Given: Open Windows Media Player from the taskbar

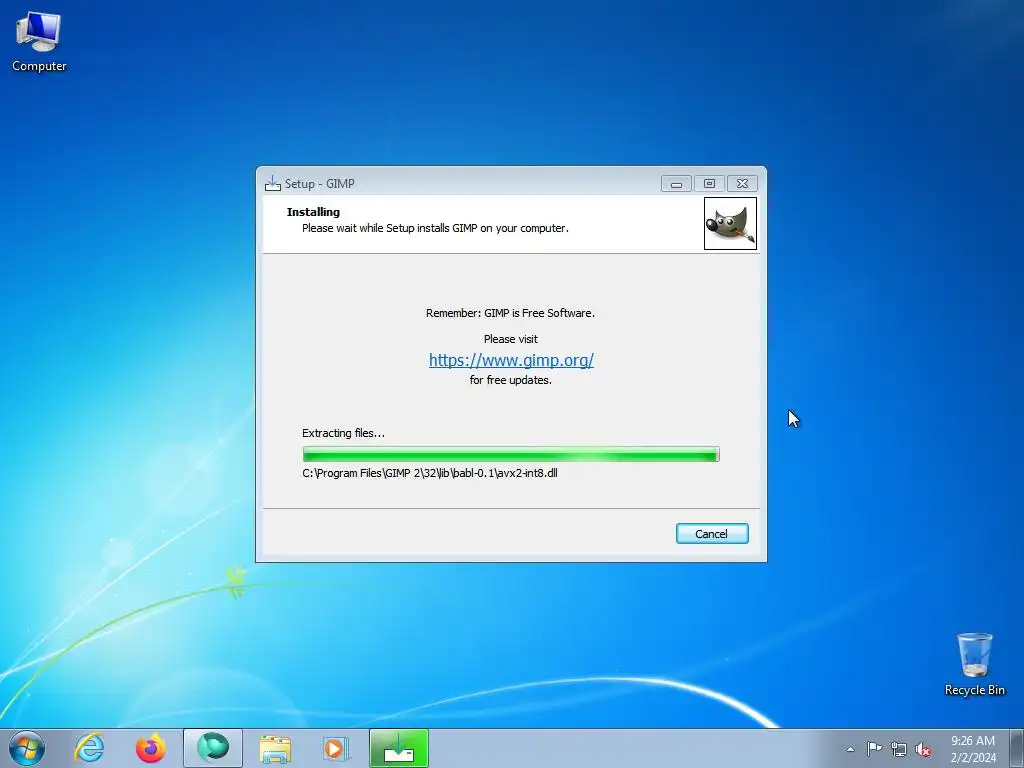Looking at the screenshot, I should tap(337, 748).
